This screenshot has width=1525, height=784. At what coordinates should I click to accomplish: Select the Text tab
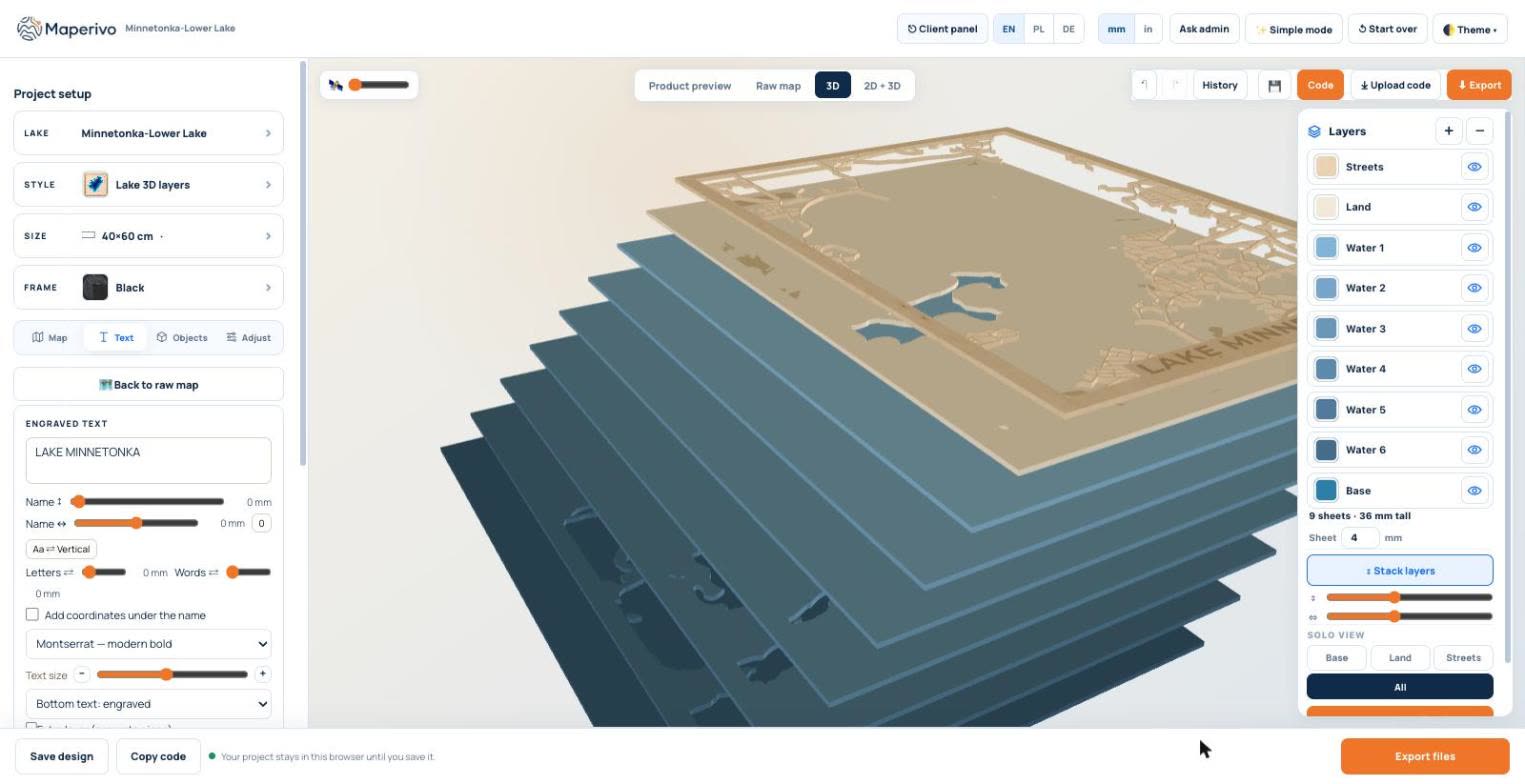coord(116,337)
